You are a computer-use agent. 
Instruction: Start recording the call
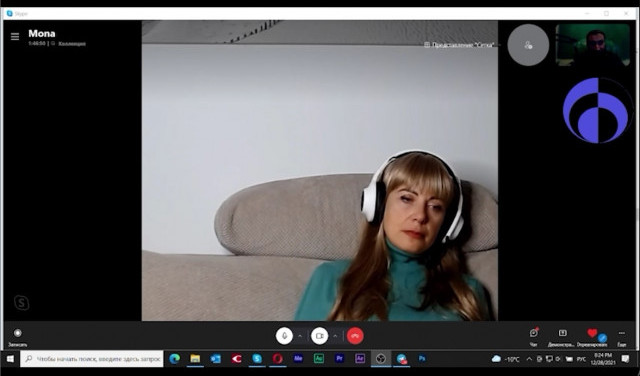(x=18, y=337)
